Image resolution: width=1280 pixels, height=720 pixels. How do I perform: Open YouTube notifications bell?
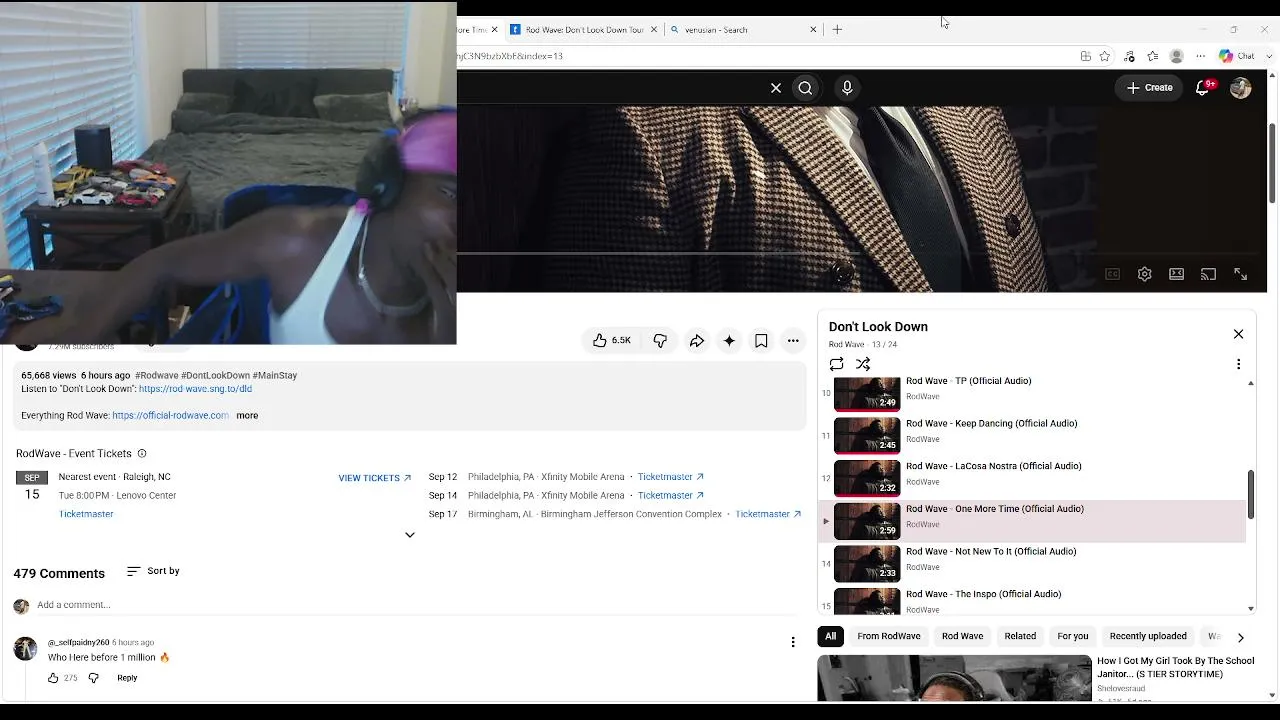point(1203,88)
